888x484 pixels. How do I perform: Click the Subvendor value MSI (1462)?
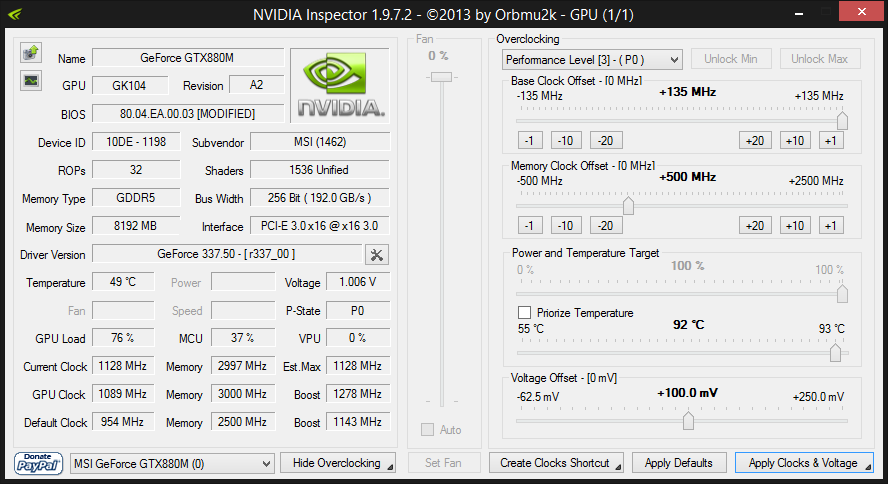tap(320, 142)
